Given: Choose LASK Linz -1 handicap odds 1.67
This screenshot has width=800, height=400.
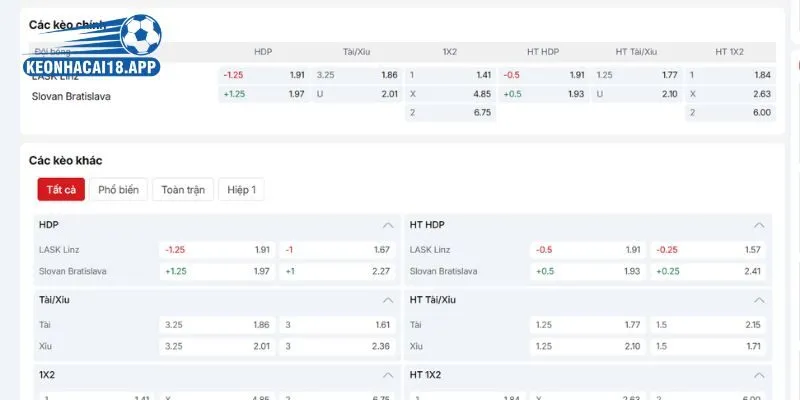Looking at the screenshot, I should pyautogui.click(x=337, y=250).
